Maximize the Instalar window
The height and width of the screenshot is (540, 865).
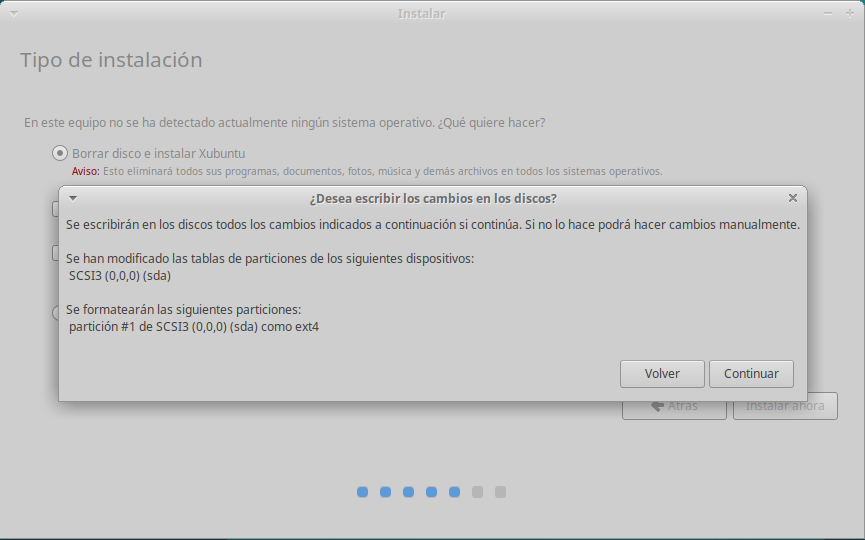pos(850,13)
